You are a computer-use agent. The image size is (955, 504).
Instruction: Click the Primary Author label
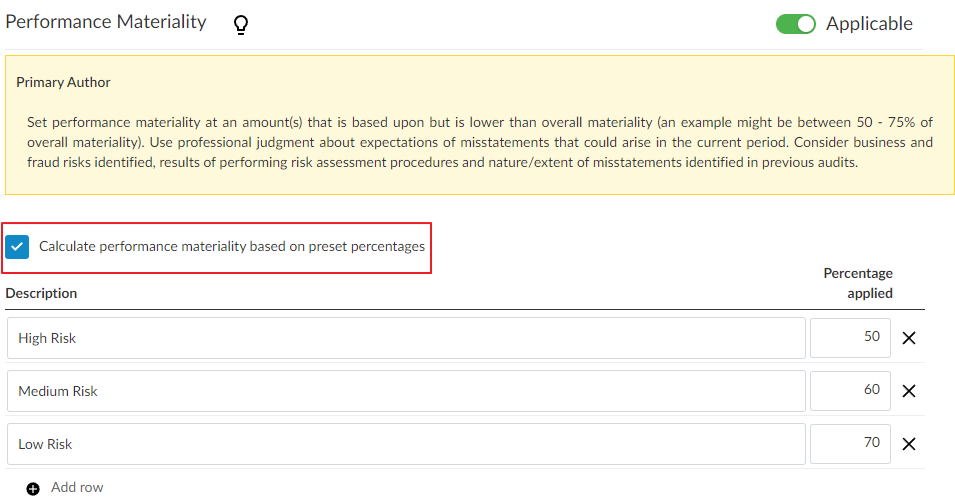[63, 82]
